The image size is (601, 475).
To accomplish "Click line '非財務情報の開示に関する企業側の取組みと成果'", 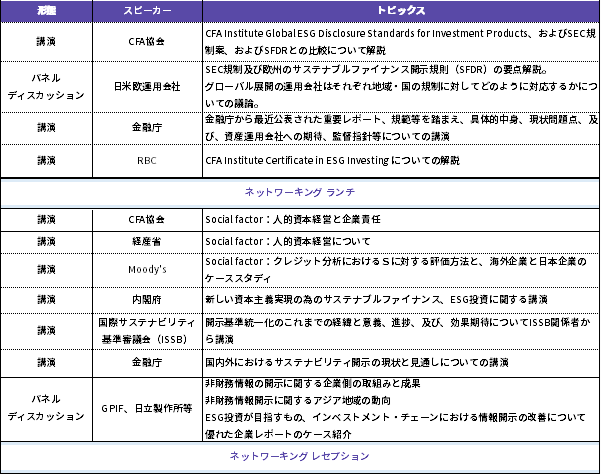I will tap(313, 383).
